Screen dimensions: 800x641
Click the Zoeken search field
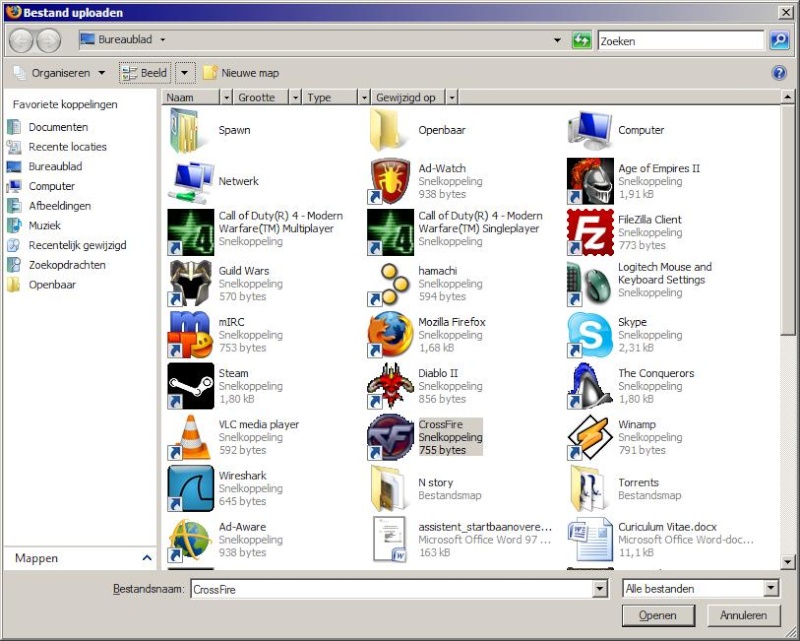pyautogui.click(x=681, y=40)
